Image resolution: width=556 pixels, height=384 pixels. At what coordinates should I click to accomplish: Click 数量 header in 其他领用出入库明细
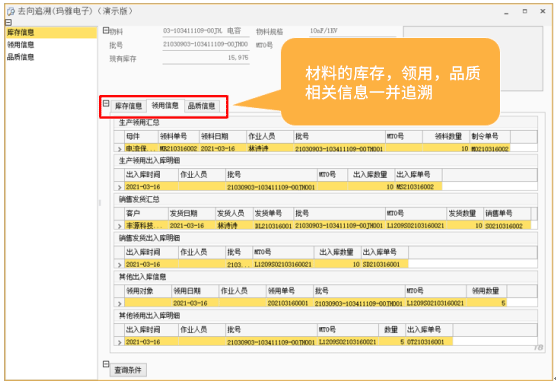pyautogui.click(x=392, y=330)
